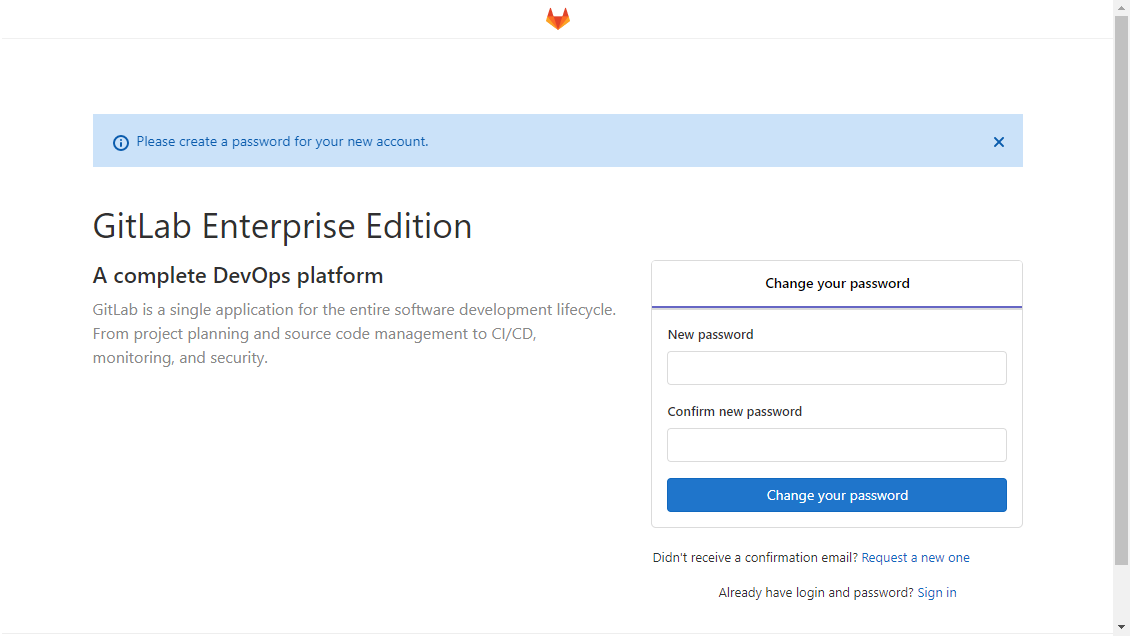Image resolution: width=1133 pixels, height=642 pixels.
Task: Click the A complete DevOps platform subheading
Action: pyautogui.click(x=238, y=275)
